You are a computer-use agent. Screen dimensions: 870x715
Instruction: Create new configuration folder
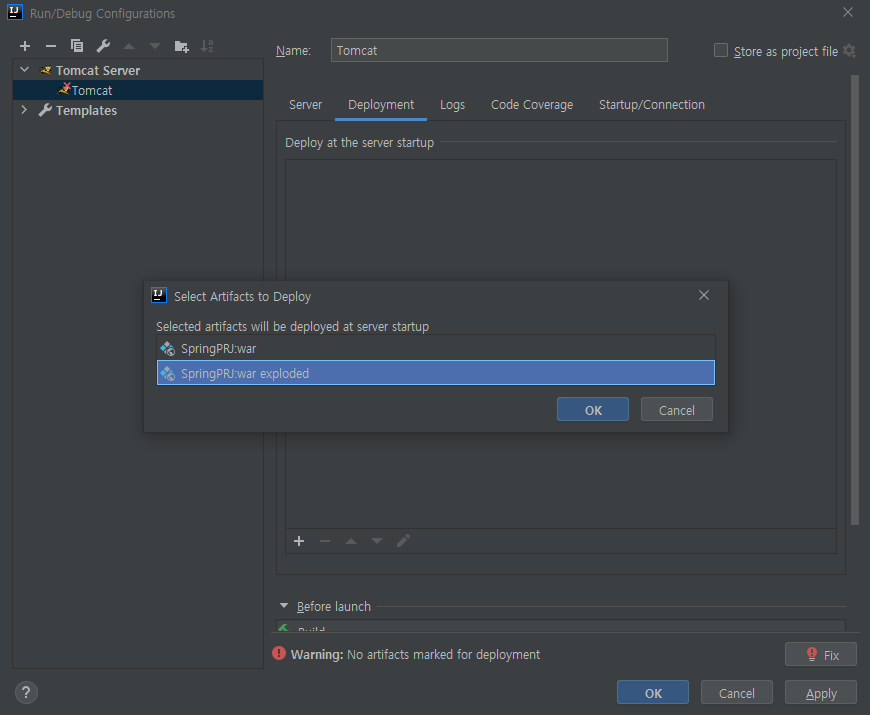point(181,46)
